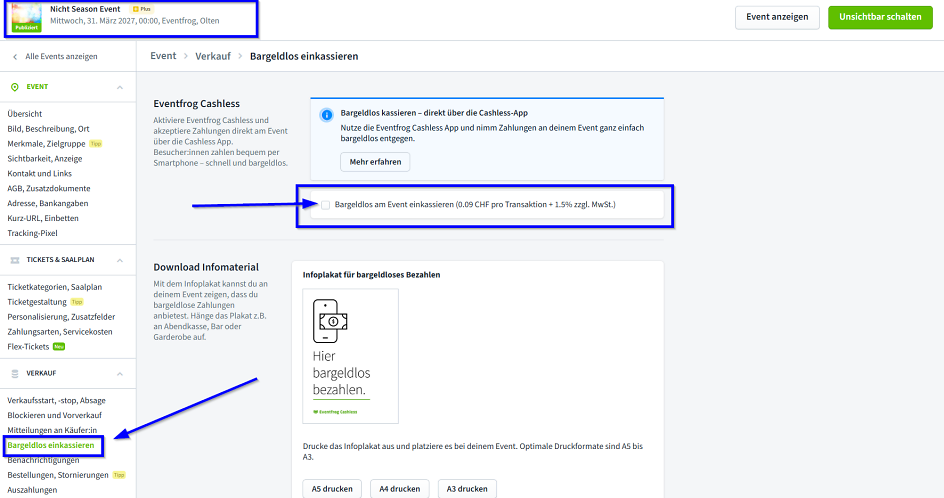The width and height of the screenshot is (944, 498).
Task: Click Alle Events anzeigen link
Action: (61, 57)
